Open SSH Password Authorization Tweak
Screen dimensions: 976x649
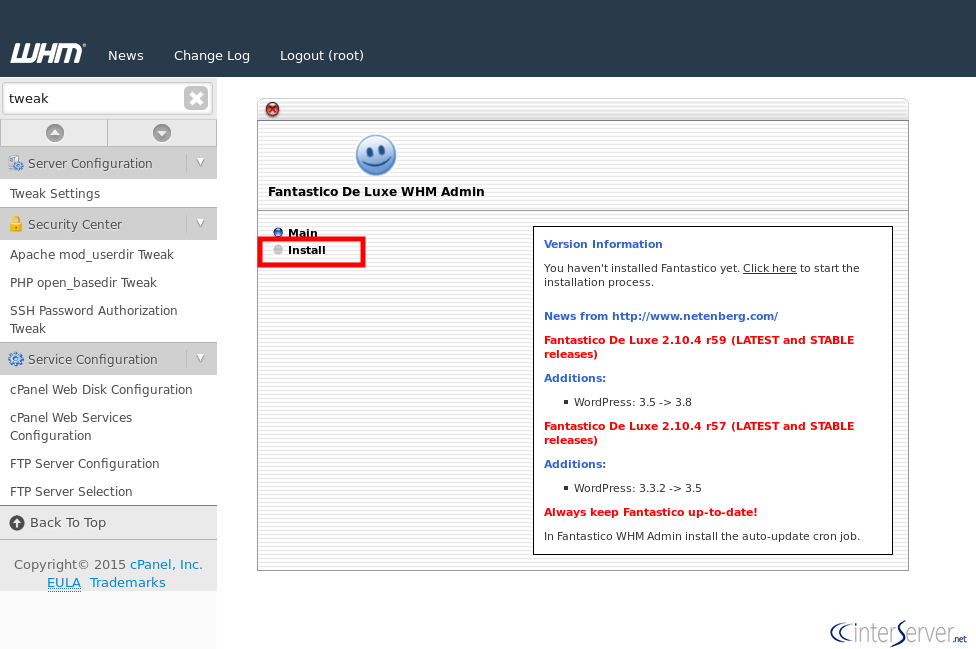(93, 319)
